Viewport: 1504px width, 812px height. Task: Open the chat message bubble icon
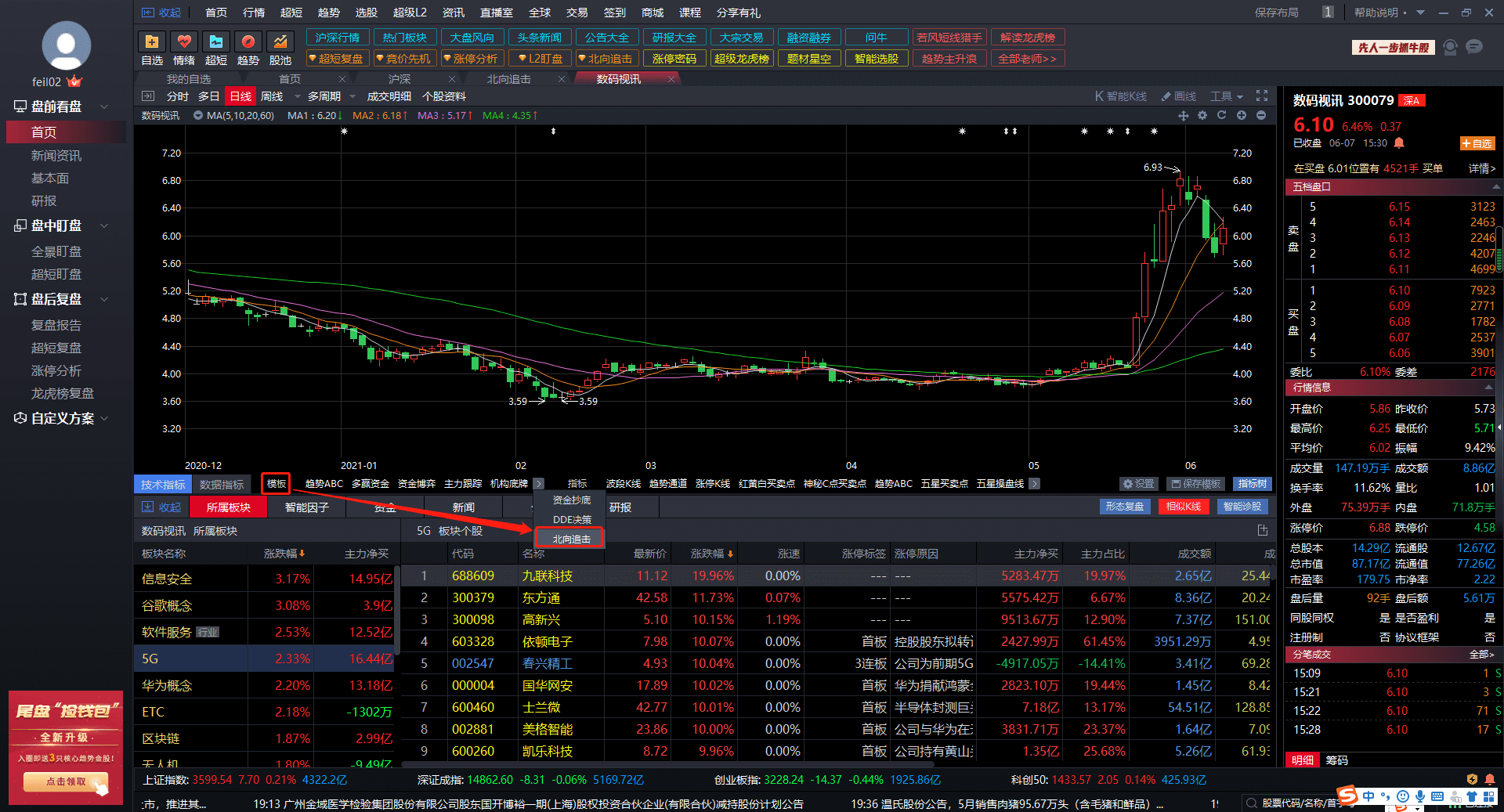1474,47
